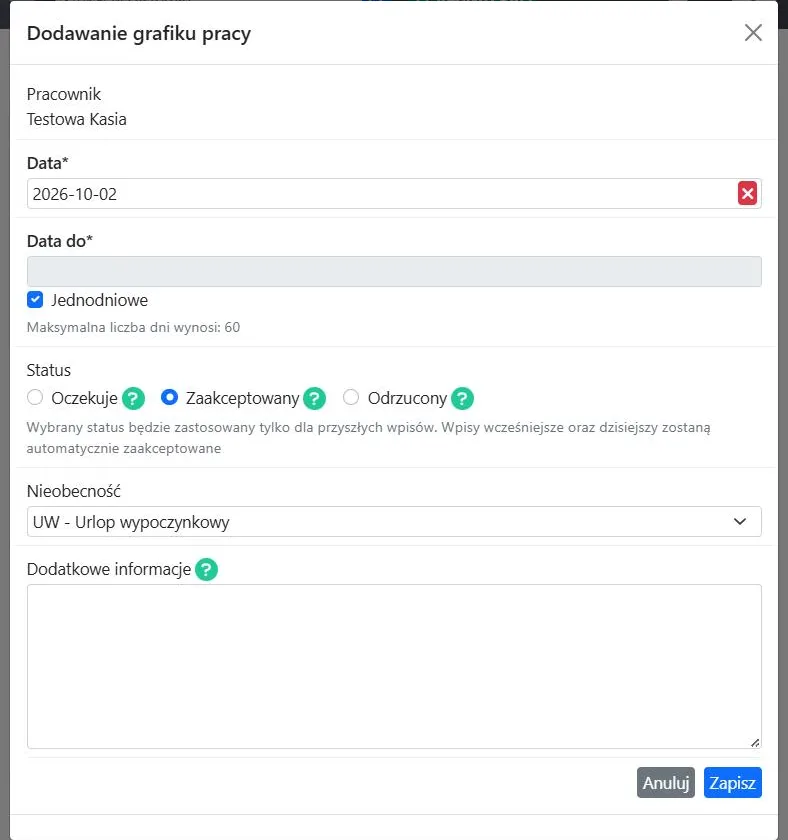Open help icon next to Zaakceptowany
Image resolution: width=788 pixels, height=840 pixels.
[314, 399]
